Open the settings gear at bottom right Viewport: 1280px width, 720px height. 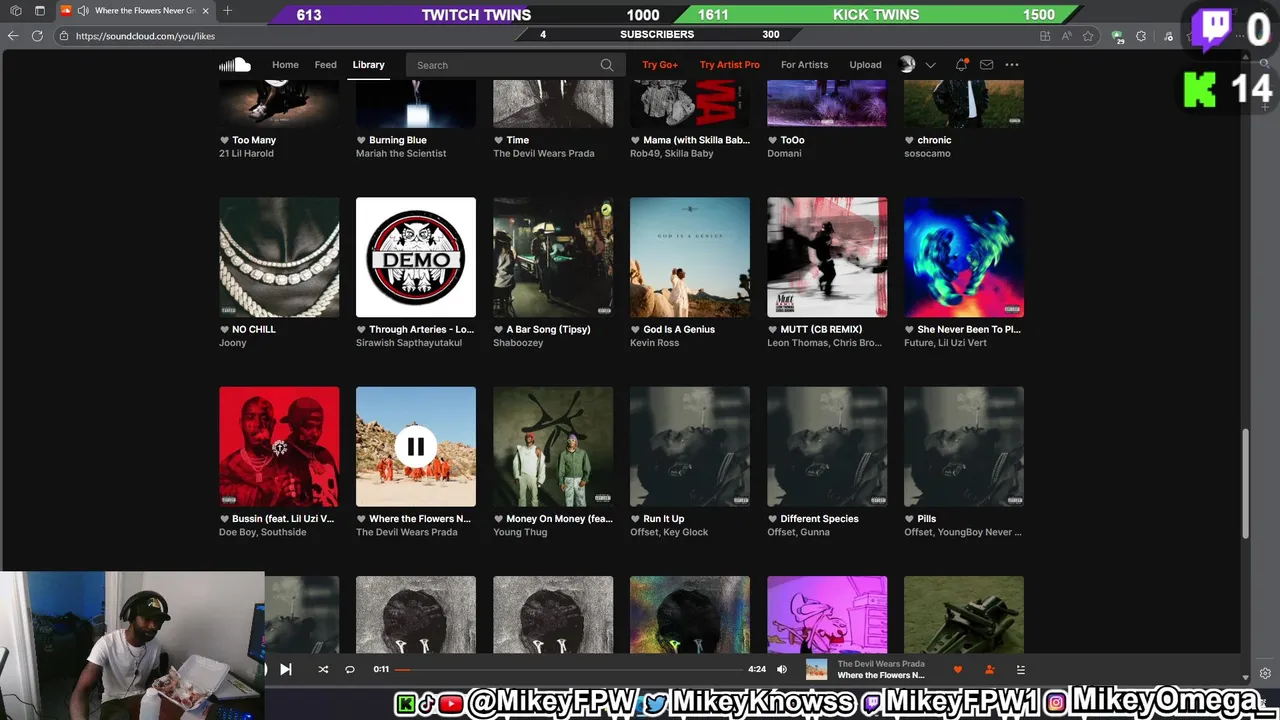[1265, 673]
